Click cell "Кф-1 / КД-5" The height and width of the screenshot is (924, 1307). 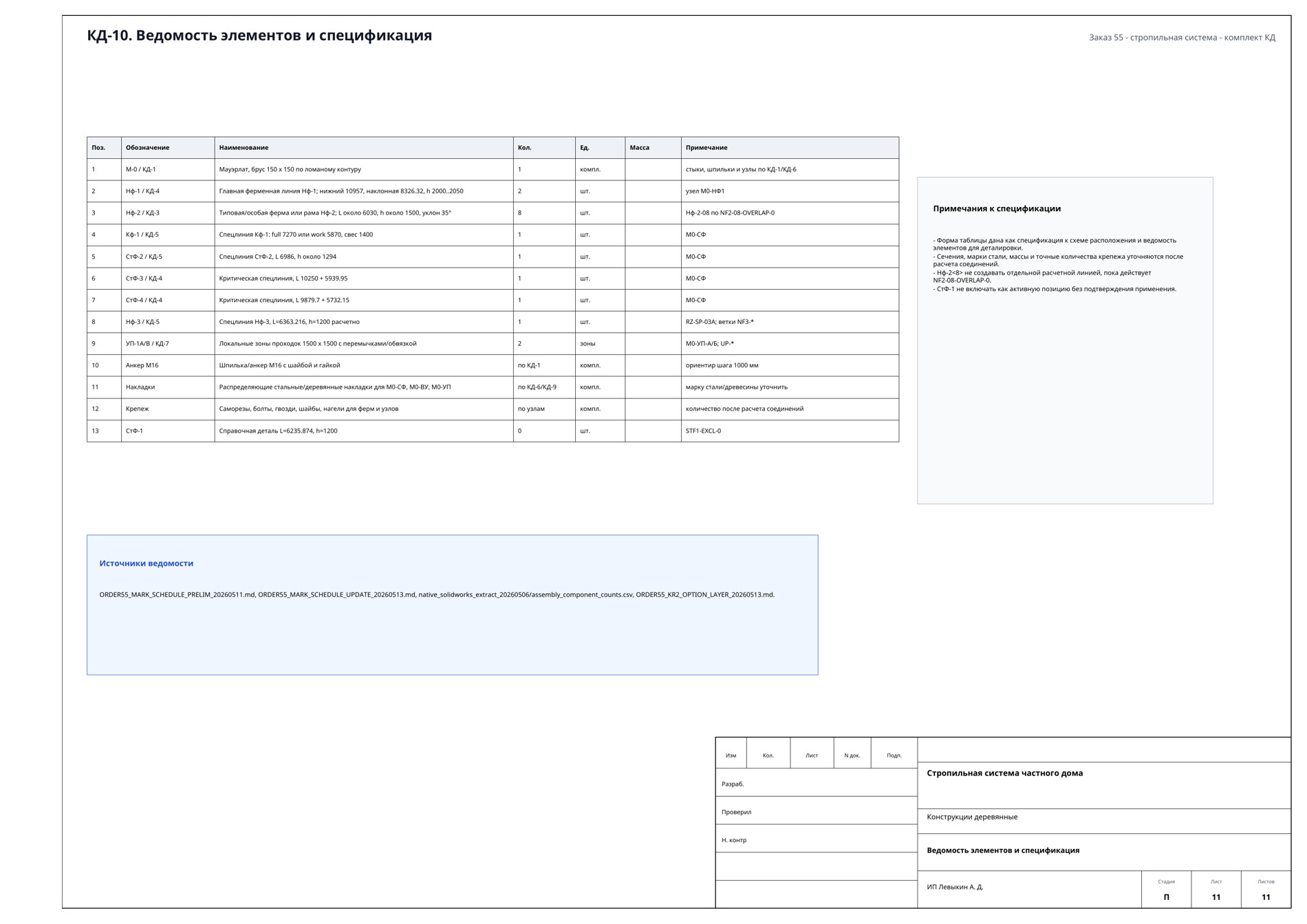[168, 235]
